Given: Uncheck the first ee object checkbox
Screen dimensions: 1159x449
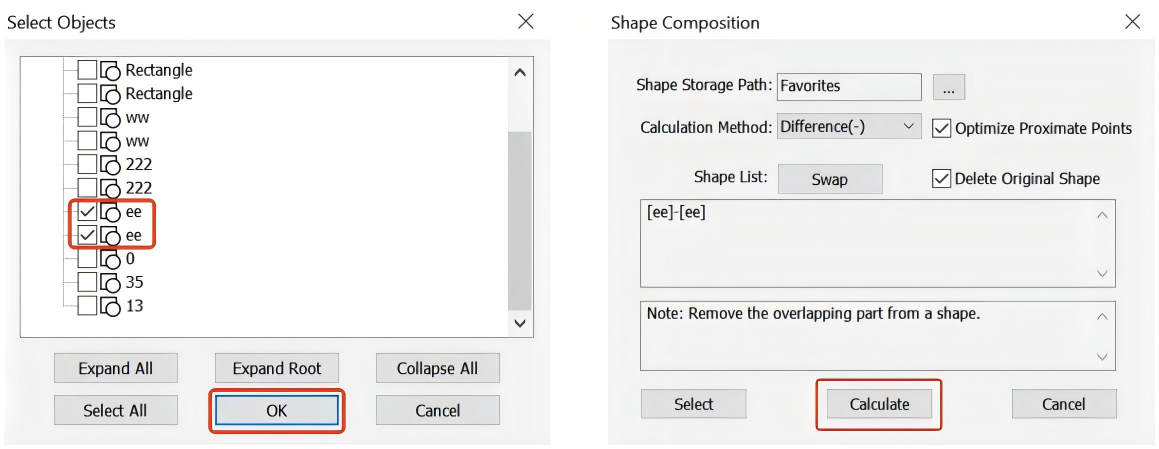Looking at the screenshot, I should pos(87,212).
